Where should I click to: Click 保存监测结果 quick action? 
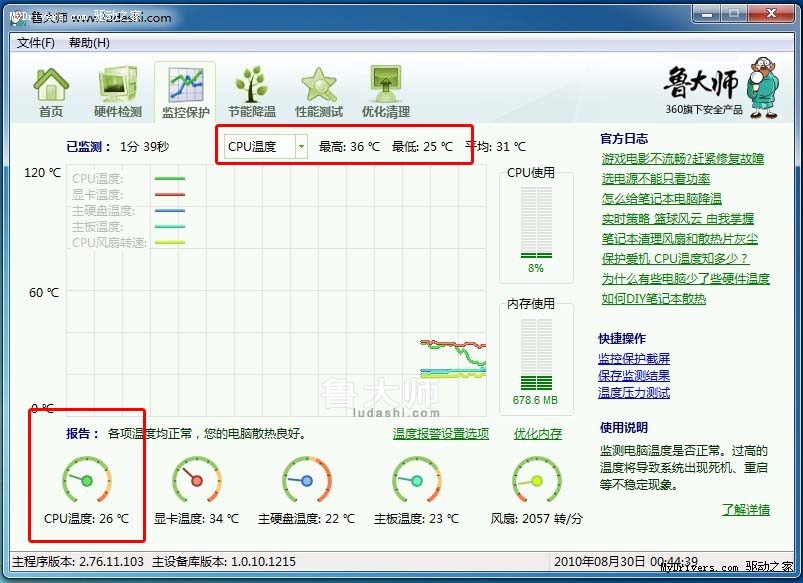[634, 376]
